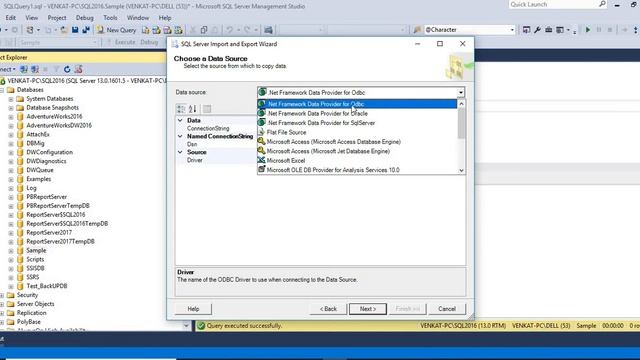
Task: Select the ReportServer2017 database
Action: coord(49,233)
